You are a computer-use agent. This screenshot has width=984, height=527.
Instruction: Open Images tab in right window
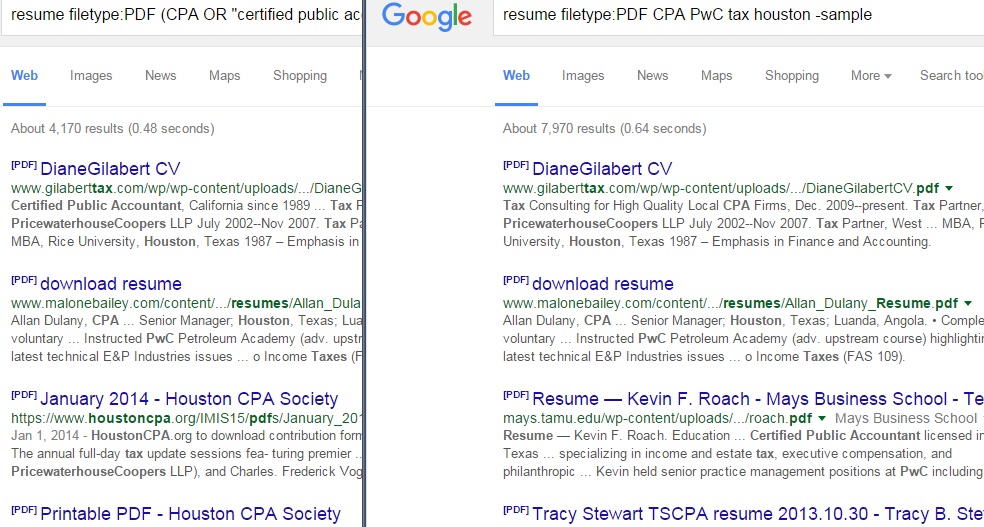point(583,76)
